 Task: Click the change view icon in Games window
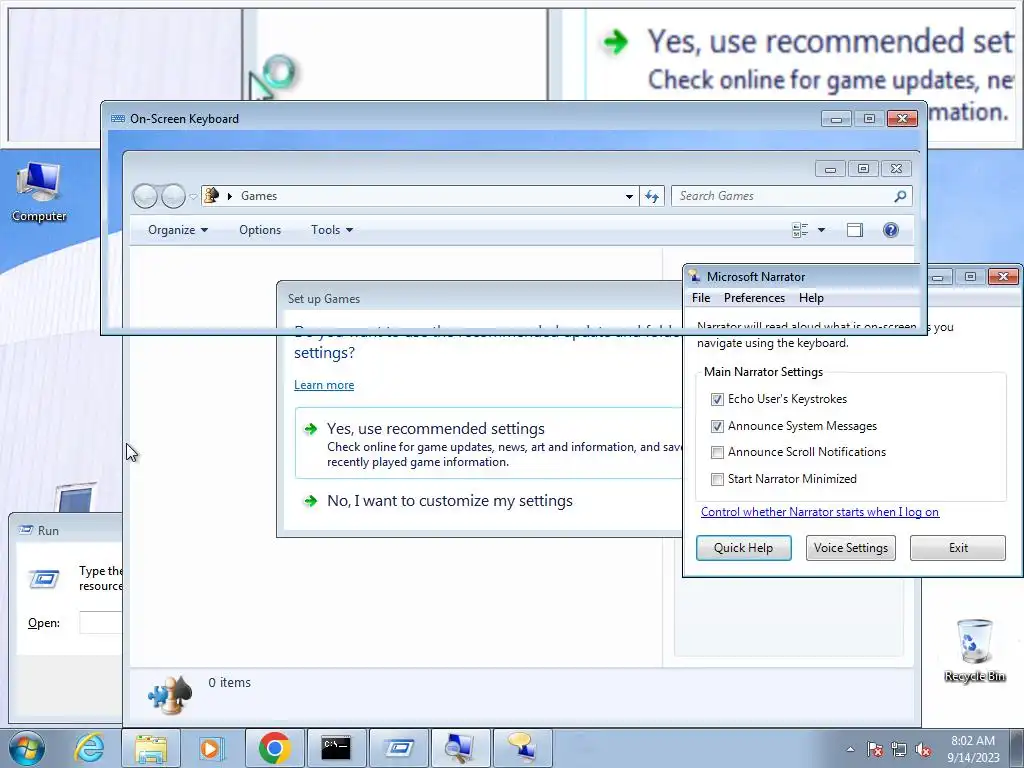pos(800,230)
